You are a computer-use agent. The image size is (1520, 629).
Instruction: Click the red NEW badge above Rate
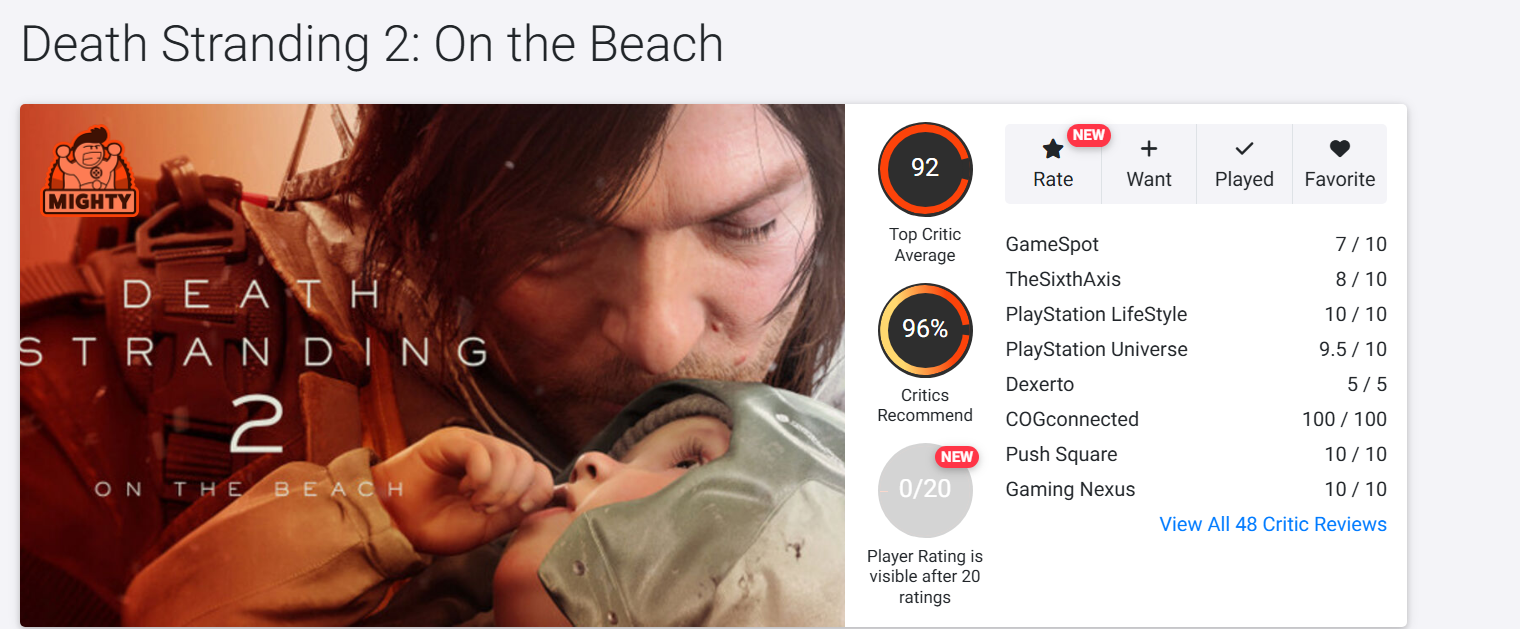pos(1088,135)
